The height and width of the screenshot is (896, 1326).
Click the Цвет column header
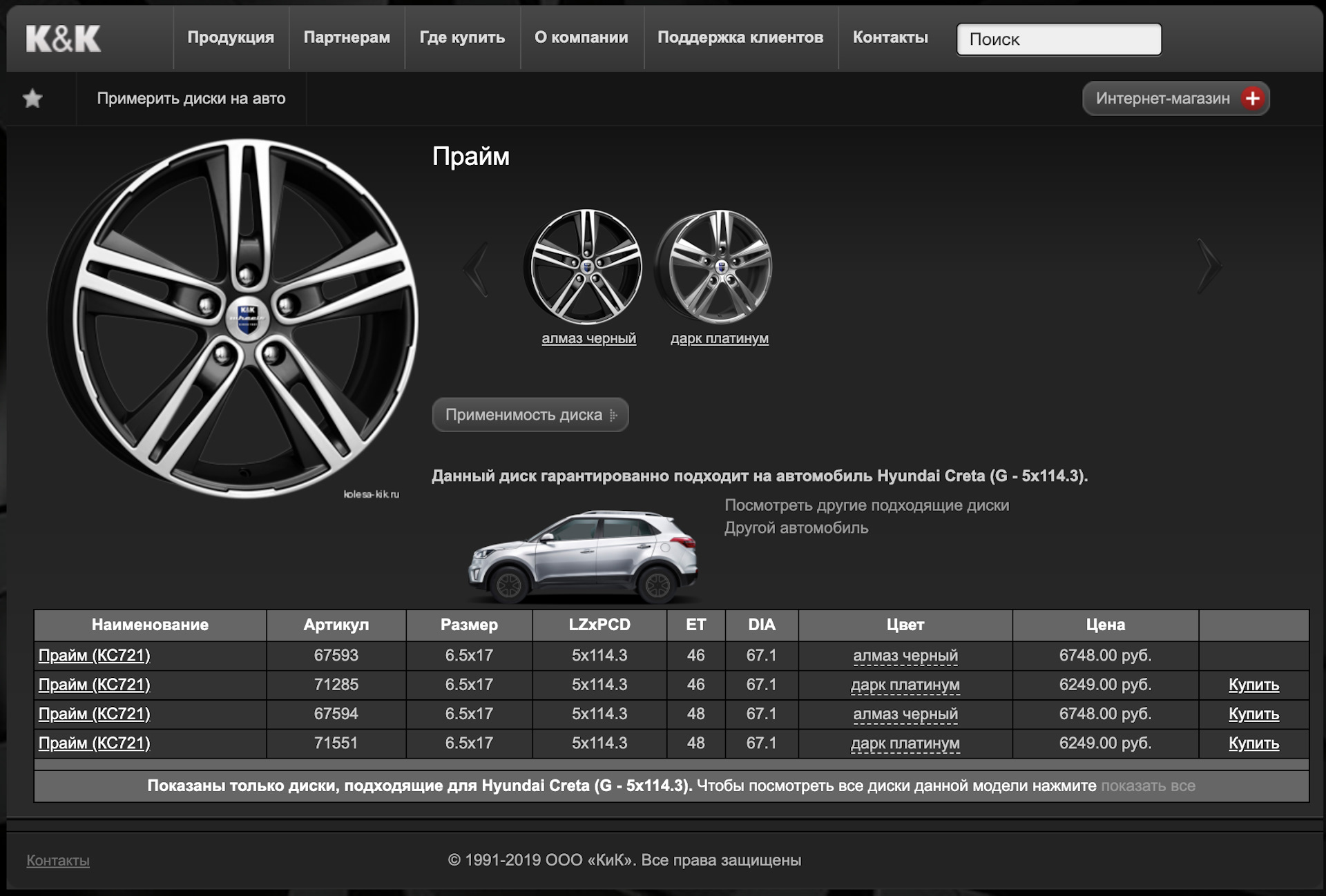tap(905, 625)
